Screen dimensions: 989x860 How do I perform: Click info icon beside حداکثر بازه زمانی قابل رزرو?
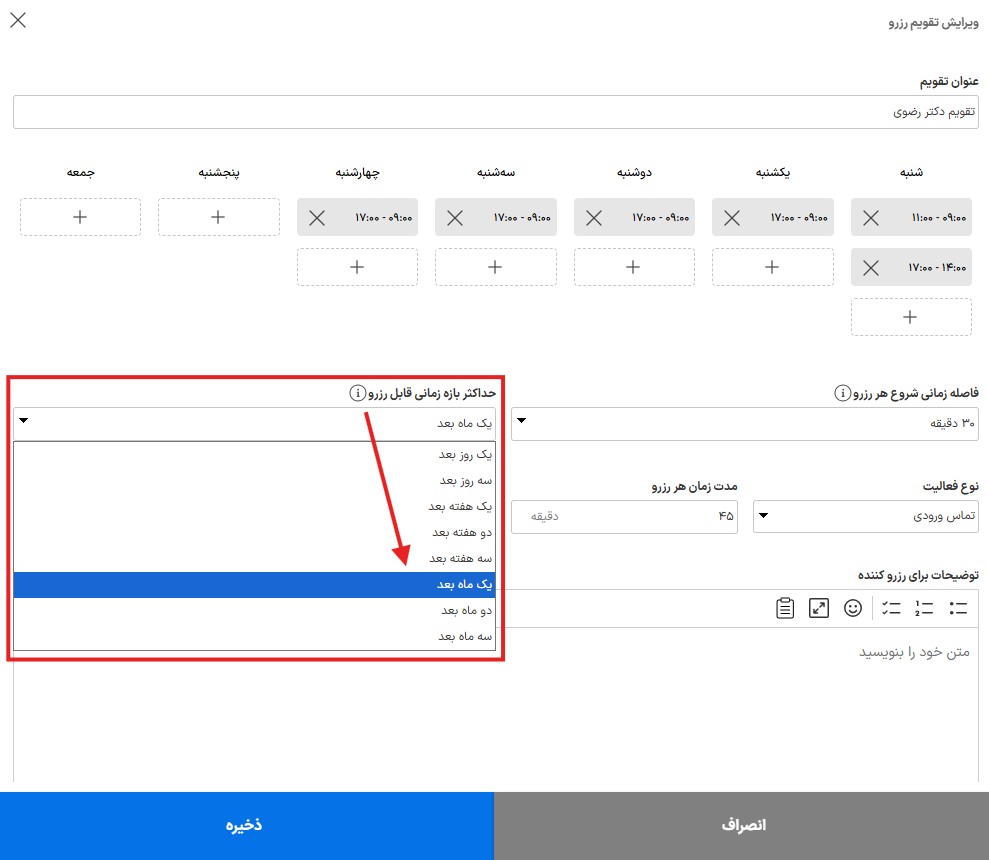[358, 393]
